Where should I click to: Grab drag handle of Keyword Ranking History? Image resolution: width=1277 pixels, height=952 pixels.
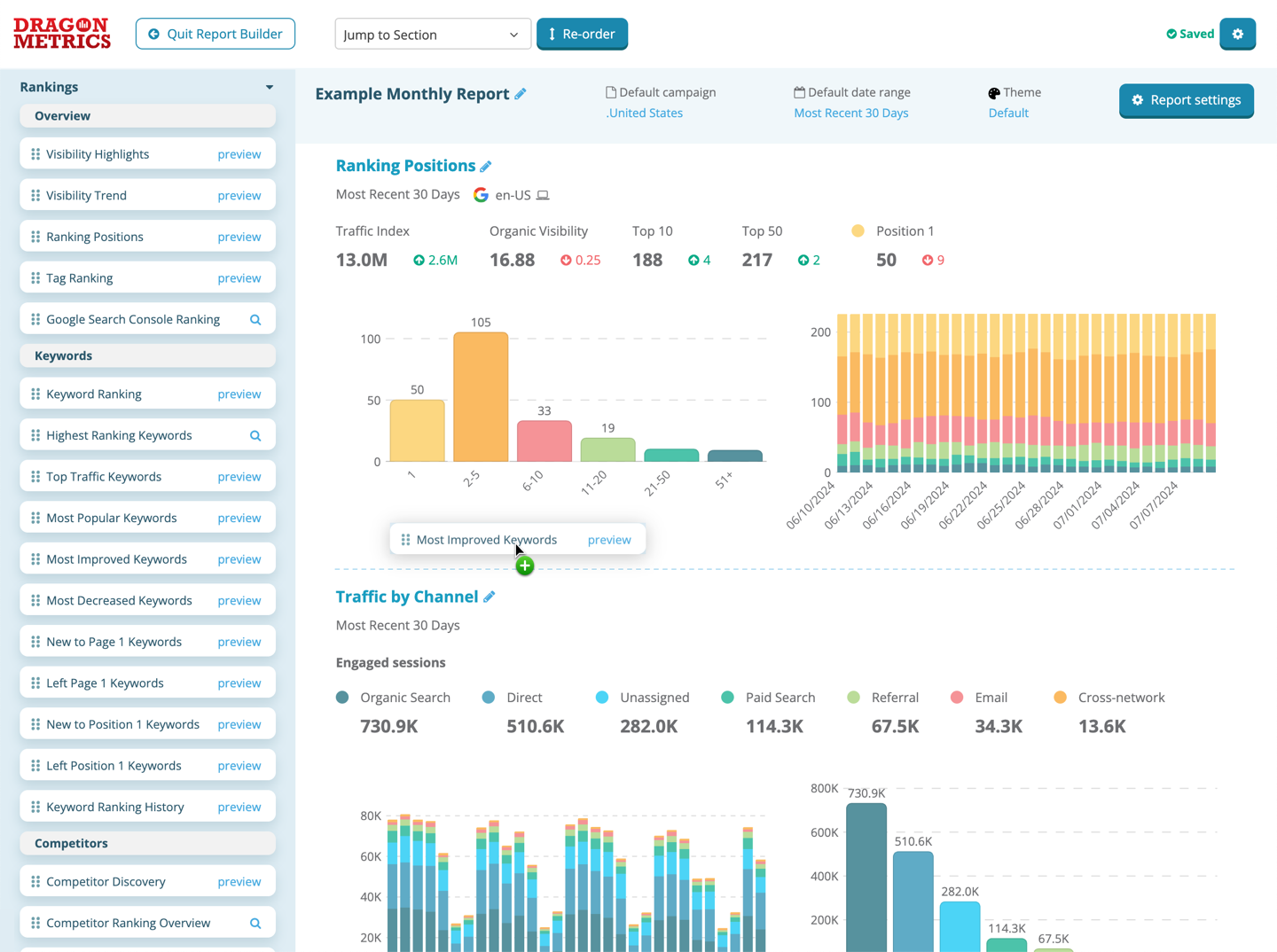pyautogui.click(x=35, y=807)
